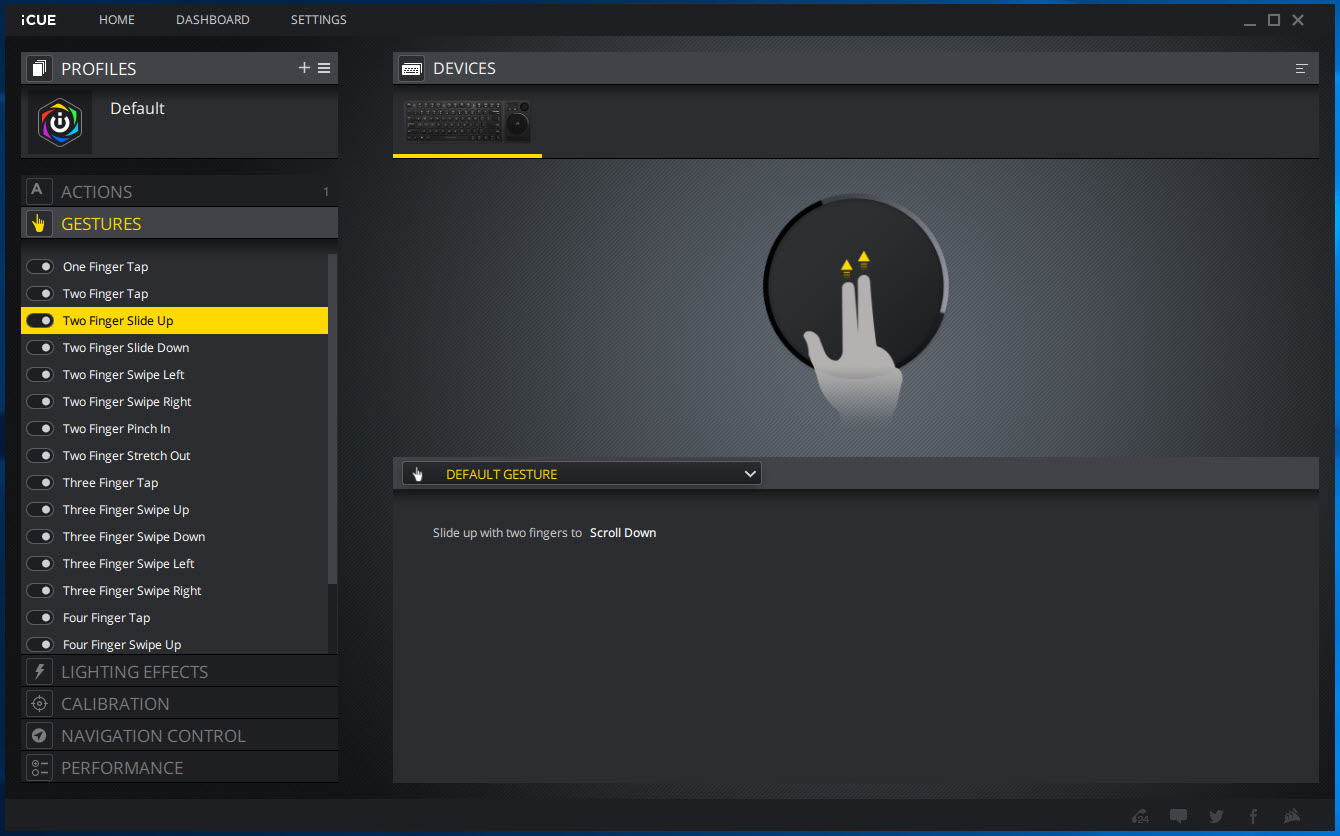The height and width of the screenshot is (836, 1340).
Task: Open the Profiles hamburger menu
Action: [324, 68]
